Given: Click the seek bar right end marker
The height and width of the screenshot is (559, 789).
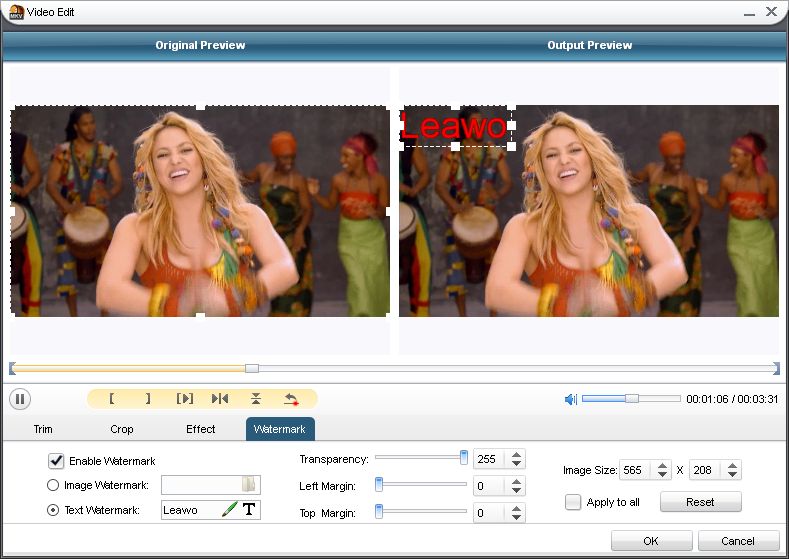Looking at the screenshot, I should point(776,369).
